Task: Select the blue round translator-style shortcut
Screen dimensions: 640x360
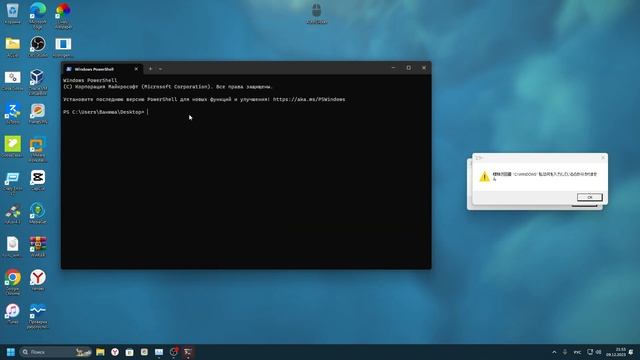Action: 13,113
